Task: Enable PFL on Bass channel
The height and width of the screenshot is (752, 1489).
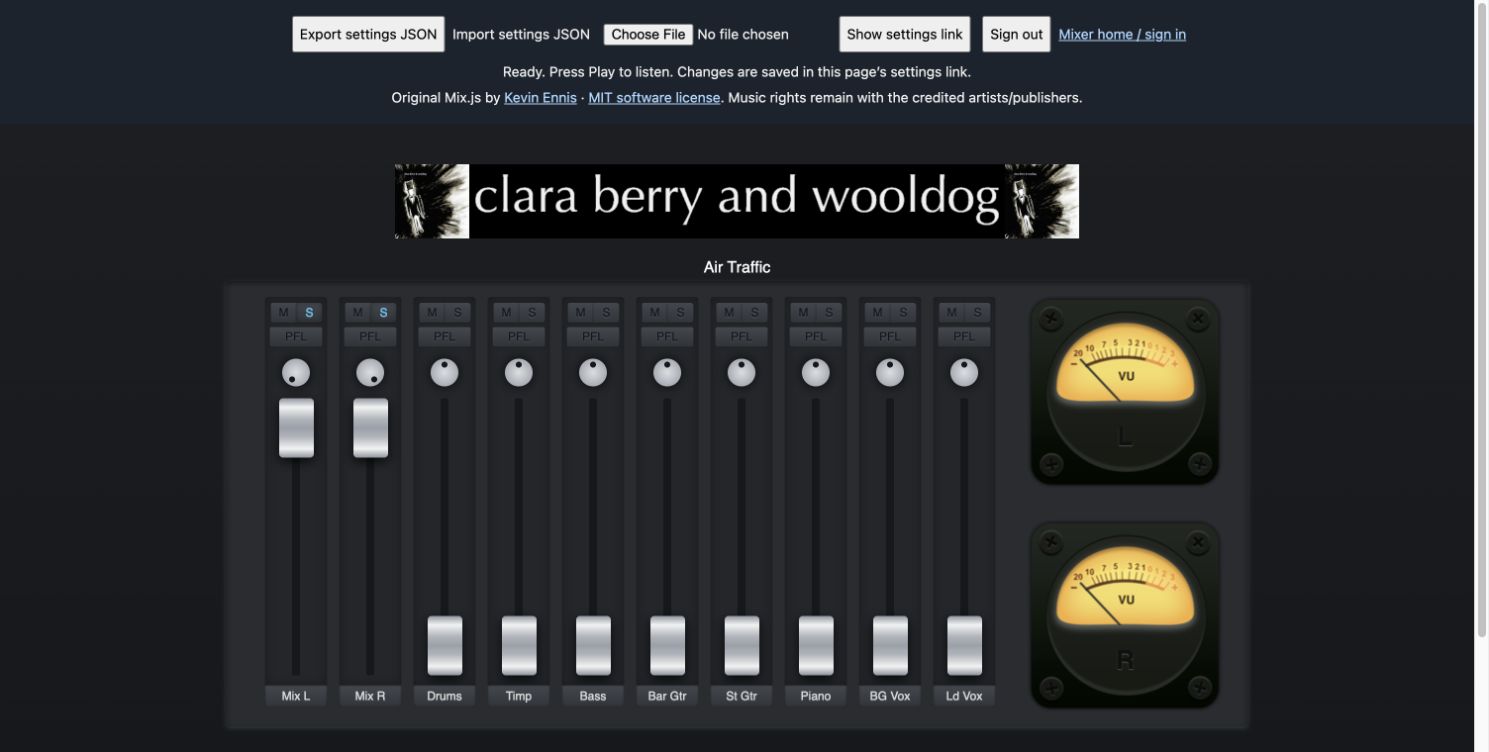Action: [593, 336]
